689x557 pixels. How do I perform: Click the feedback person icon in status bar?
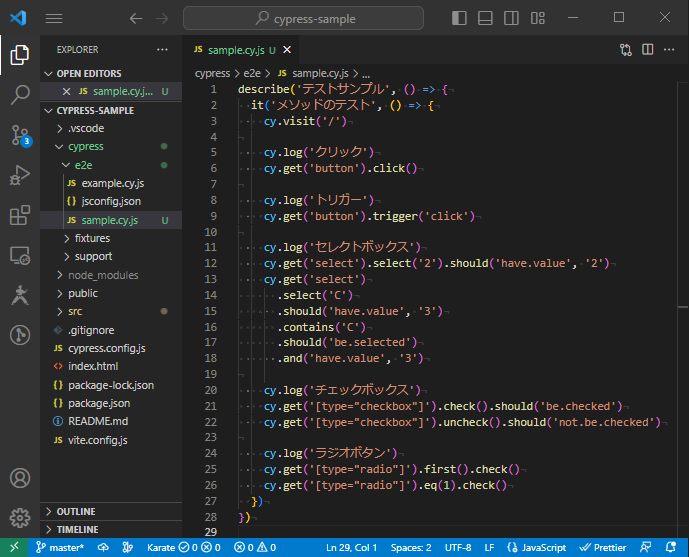[645, 547]
